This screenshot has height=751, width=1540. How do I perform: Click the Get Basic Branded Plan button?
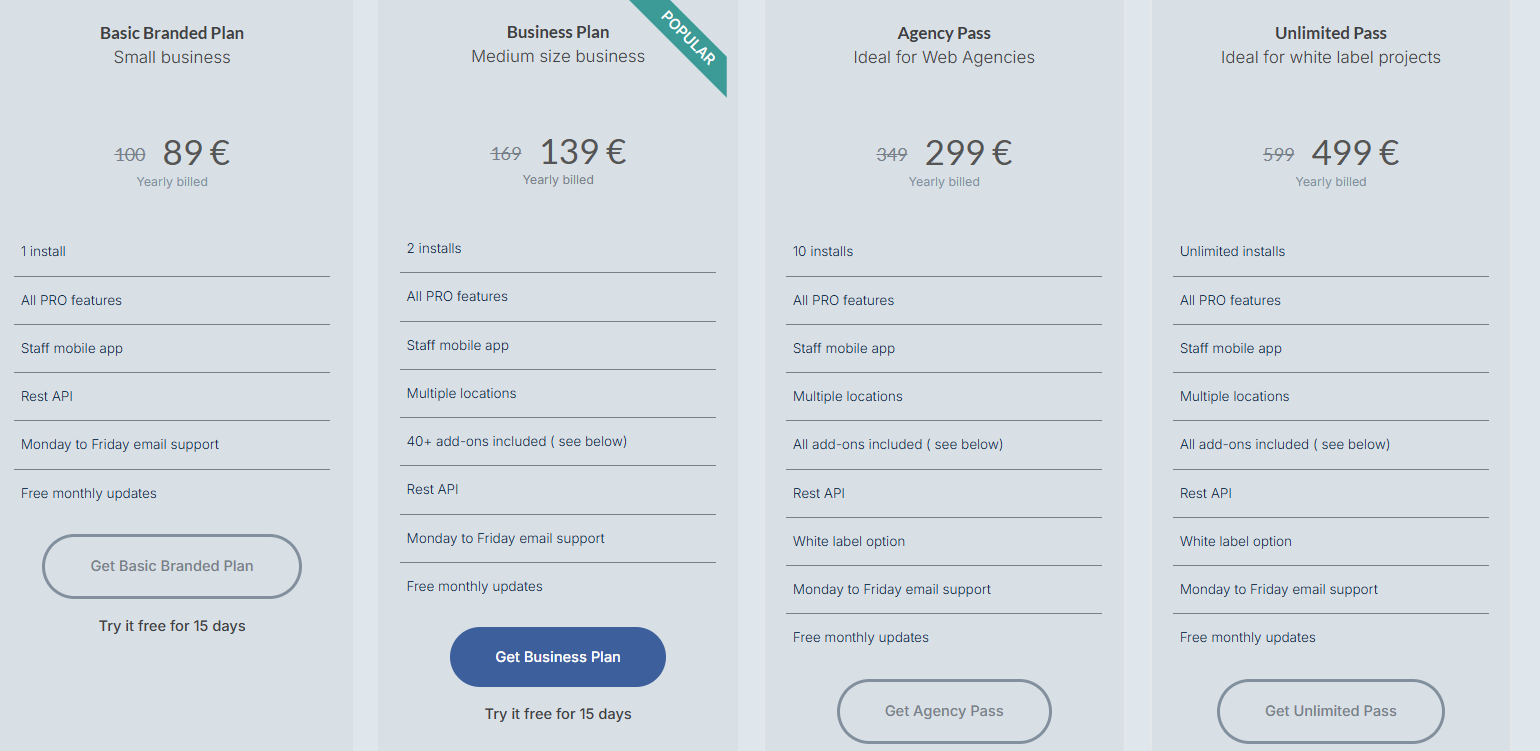click(172, 566)
